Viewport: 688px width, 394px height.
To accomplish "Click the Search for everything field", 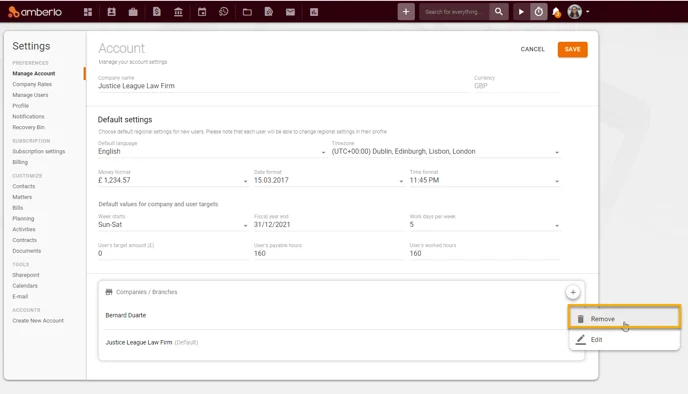I will pos(455,12).
